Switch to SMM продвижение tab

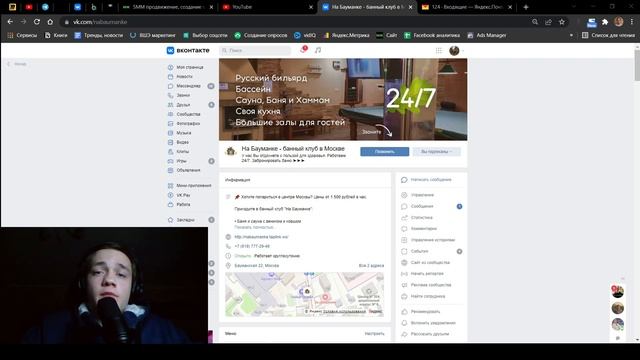click(x=169, y=7)
